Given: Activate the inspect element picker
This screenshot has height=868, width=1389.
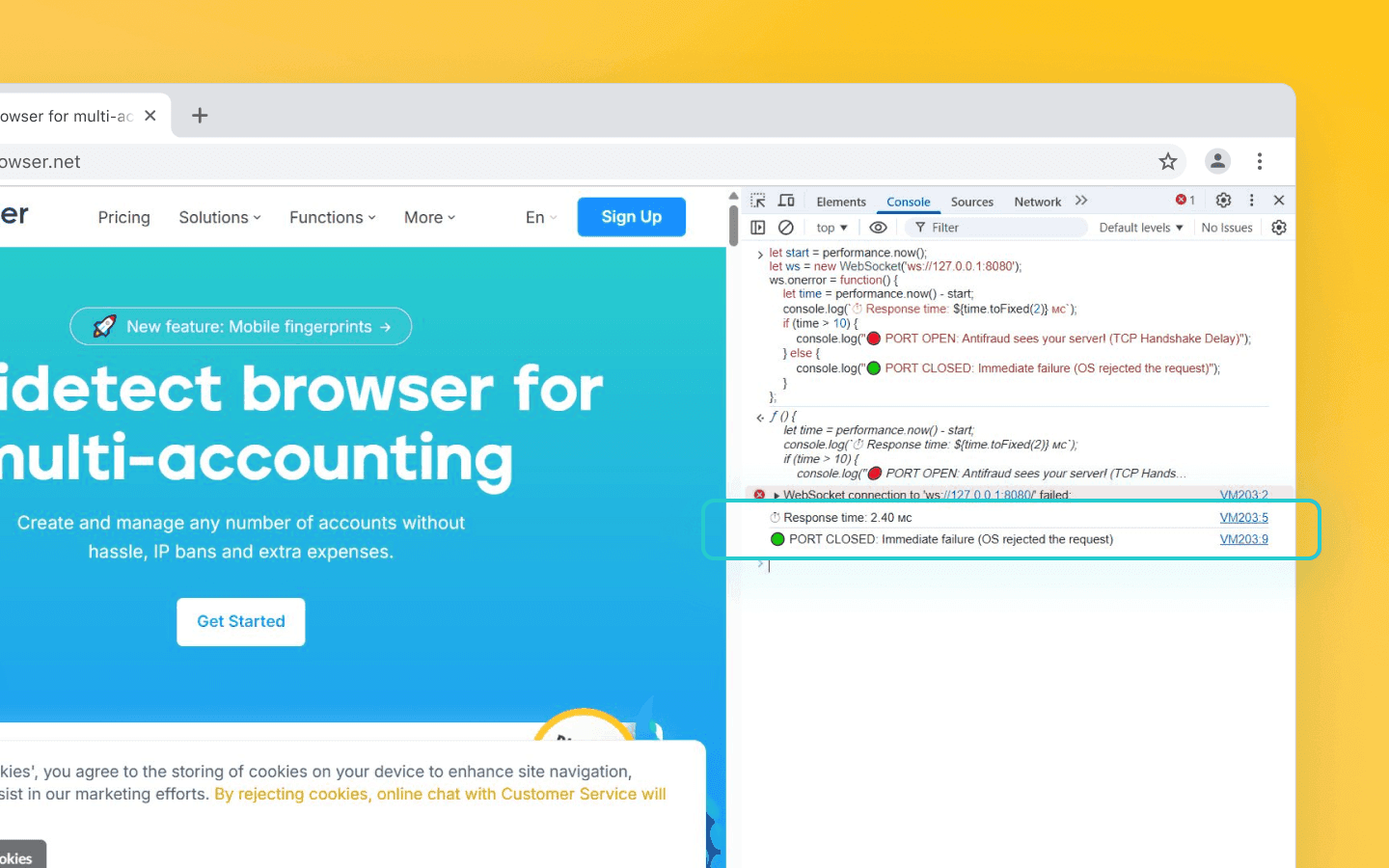Looking at the screenshot, I should [758, 201].
